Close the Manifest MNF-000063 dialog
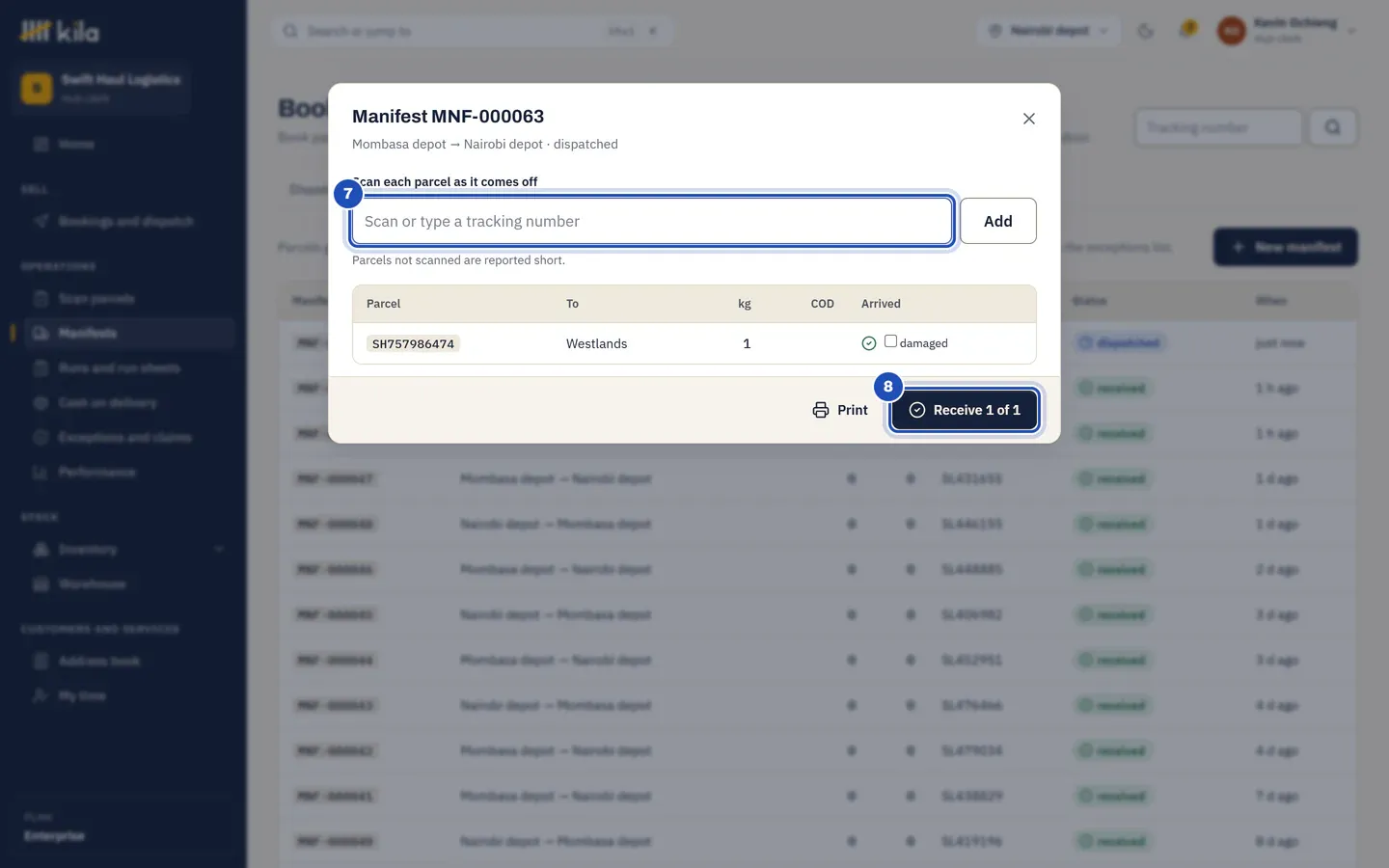Viewport: 1389px width, 868px height. [x=1029, y=119]
